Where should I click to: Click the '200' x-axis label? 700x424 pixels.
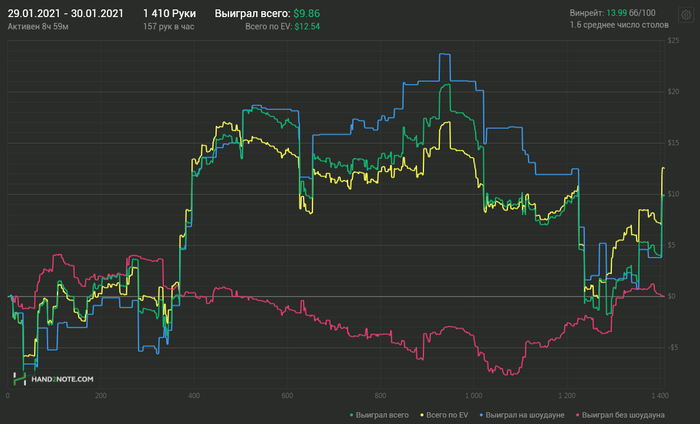101,395
